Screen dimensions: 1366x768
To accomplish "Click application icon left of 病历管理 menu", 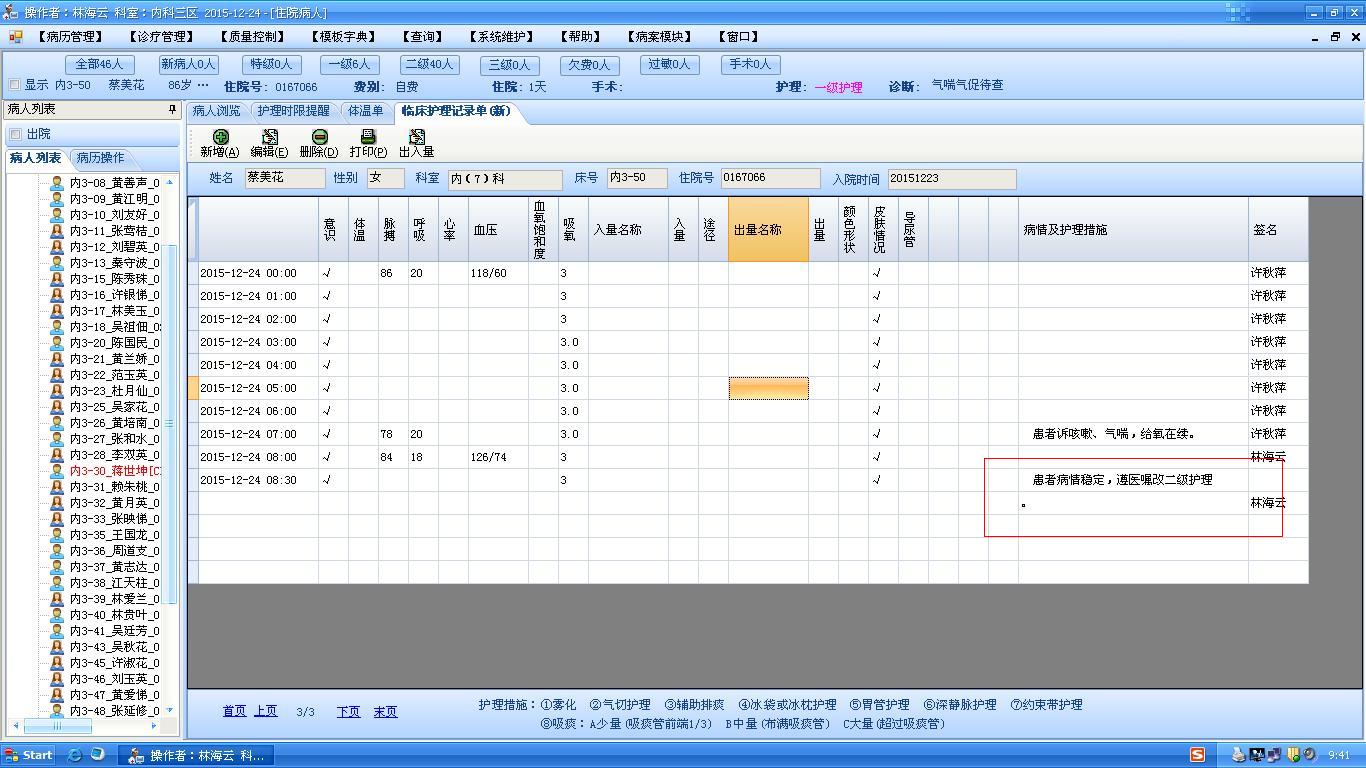I will 15,36.
